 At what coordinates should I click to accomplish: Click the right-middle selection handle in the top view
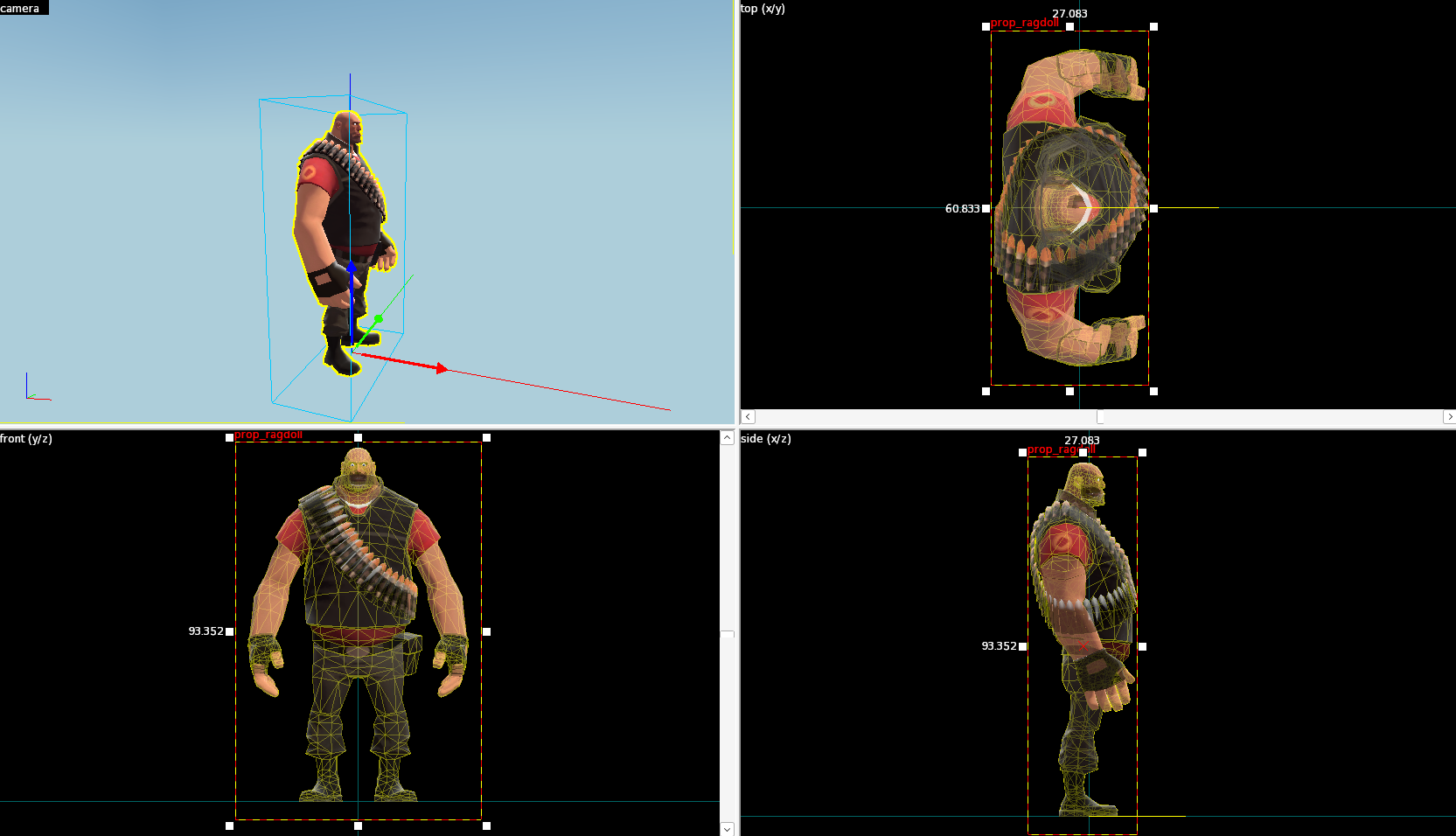(1154, 209)
